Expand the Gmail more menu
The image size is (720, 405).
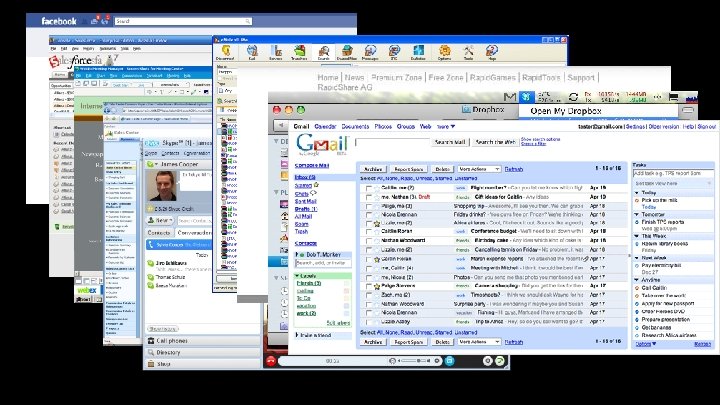click(x=446, y=126)
